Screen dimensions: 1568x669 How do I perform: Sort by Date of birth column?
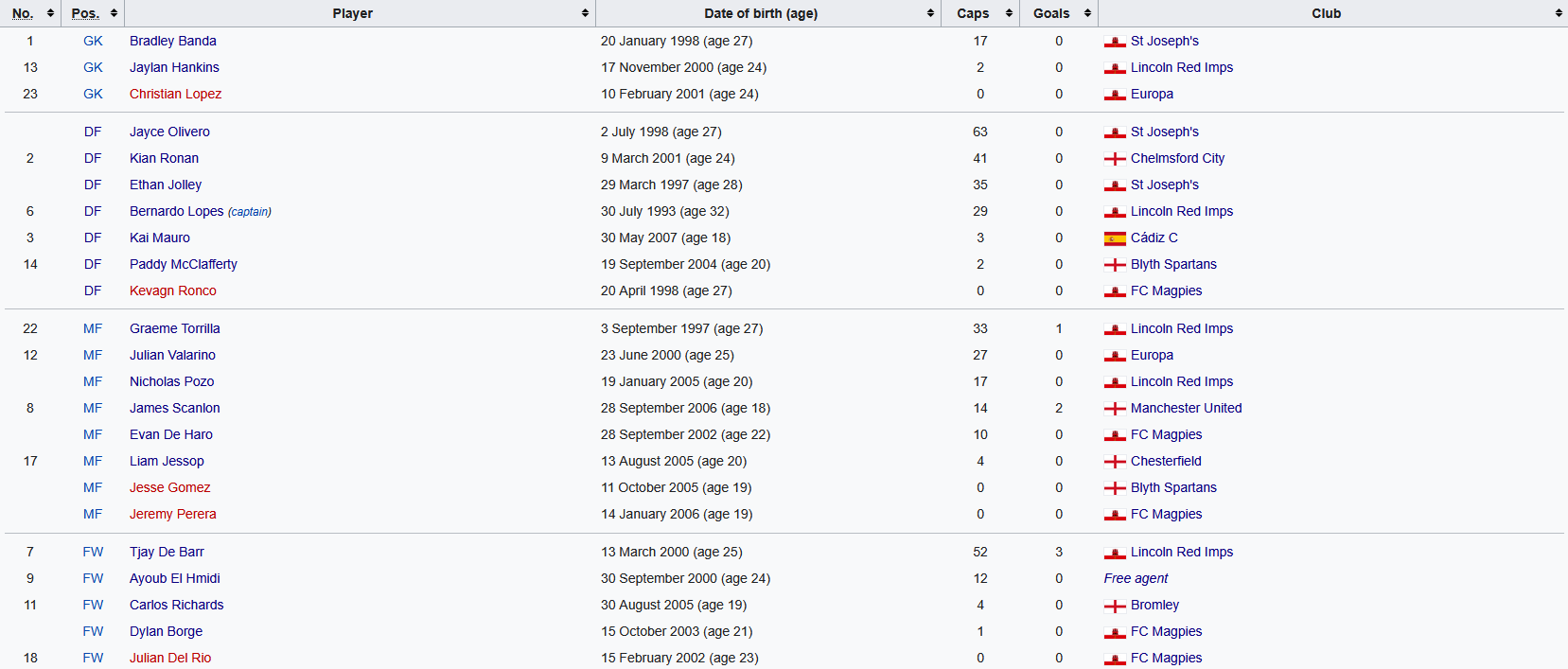[x=930, y=13]
